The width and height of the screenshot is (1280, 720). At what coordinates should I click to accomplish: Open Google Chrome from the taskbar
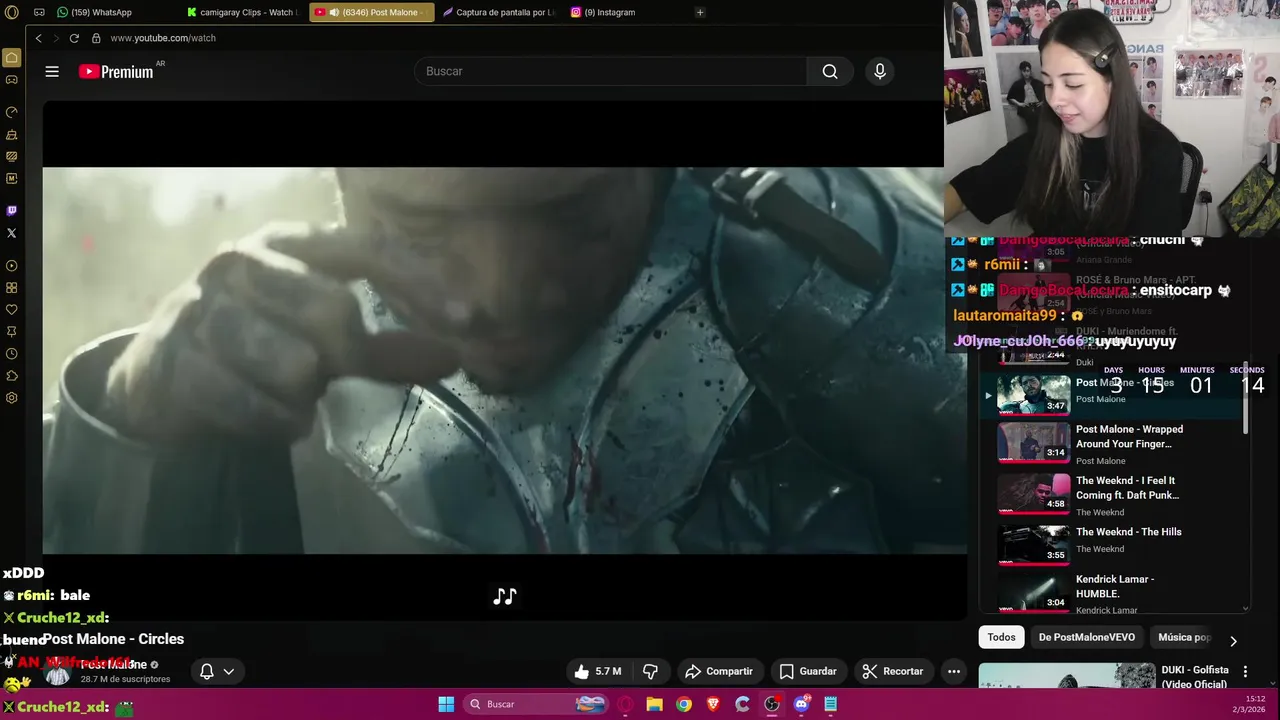coord(683,704)
